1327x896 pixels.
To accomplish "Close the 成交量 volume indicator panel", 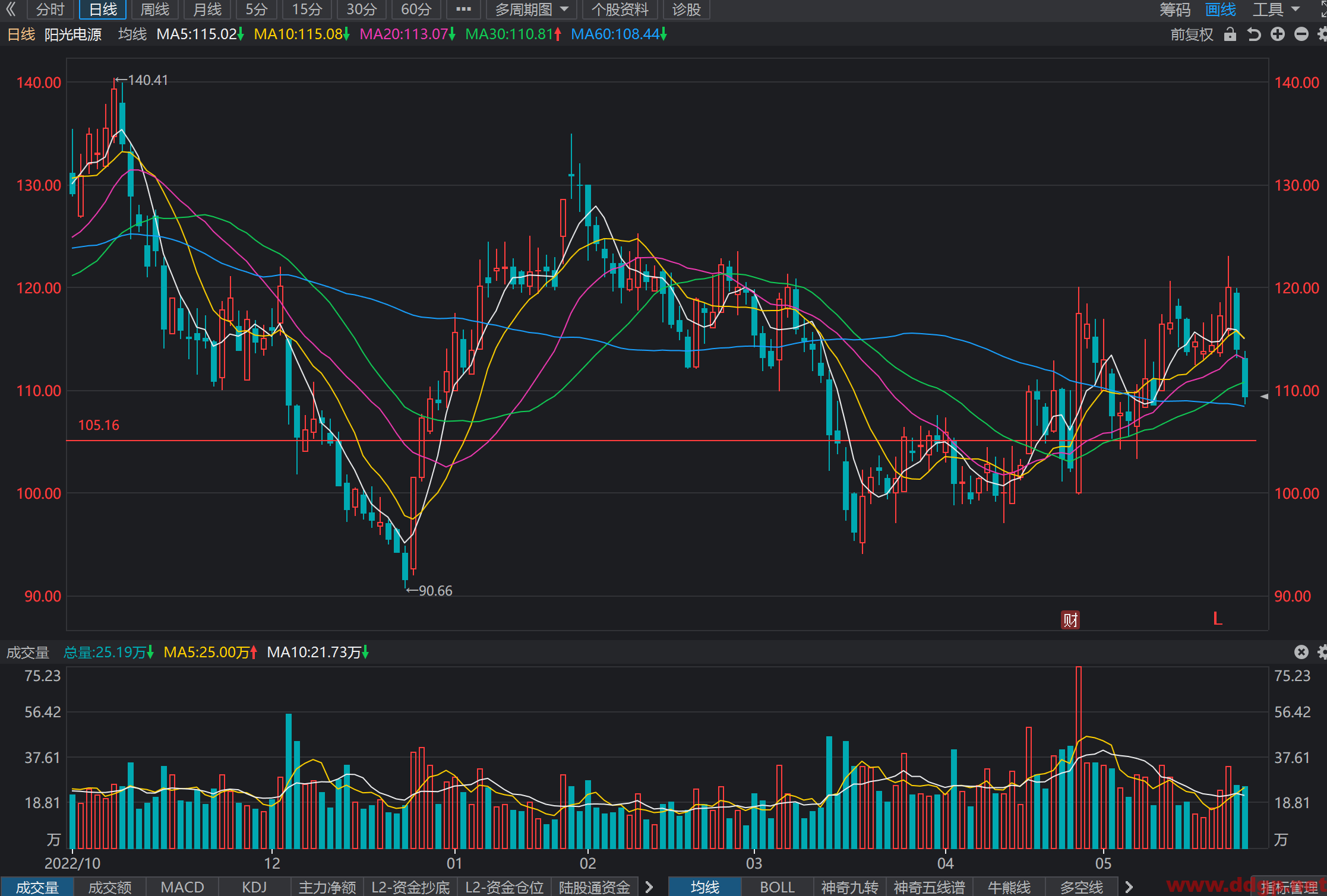I will (1301, 652).
